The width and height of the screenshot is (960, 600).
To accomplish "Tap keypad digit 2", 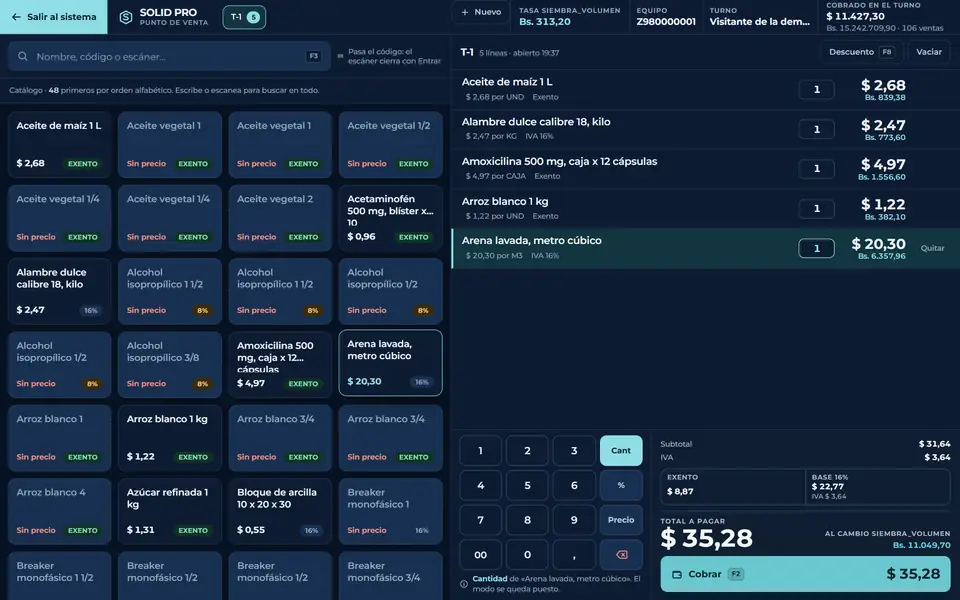I will click(x=527, y=451).
